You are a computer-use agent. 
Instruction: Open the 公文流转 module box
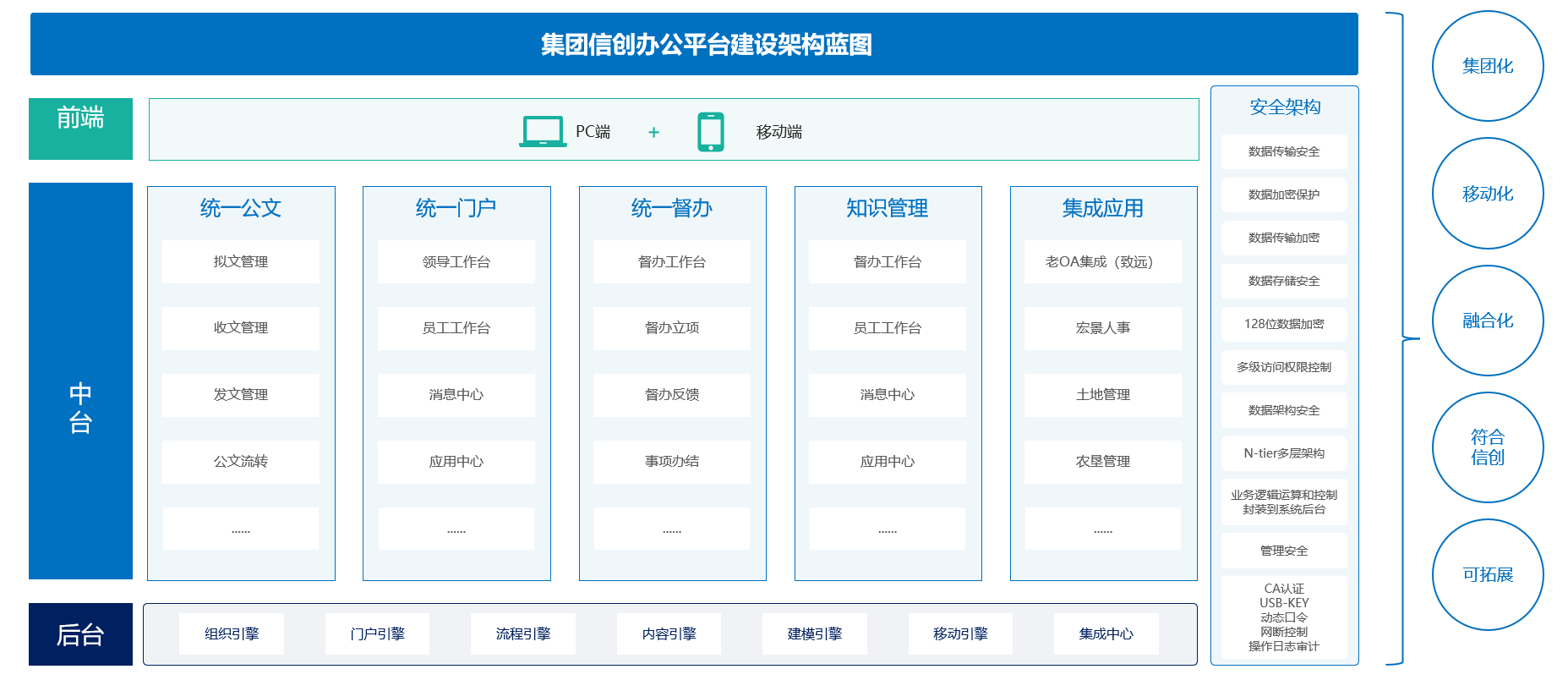(241, 462)
